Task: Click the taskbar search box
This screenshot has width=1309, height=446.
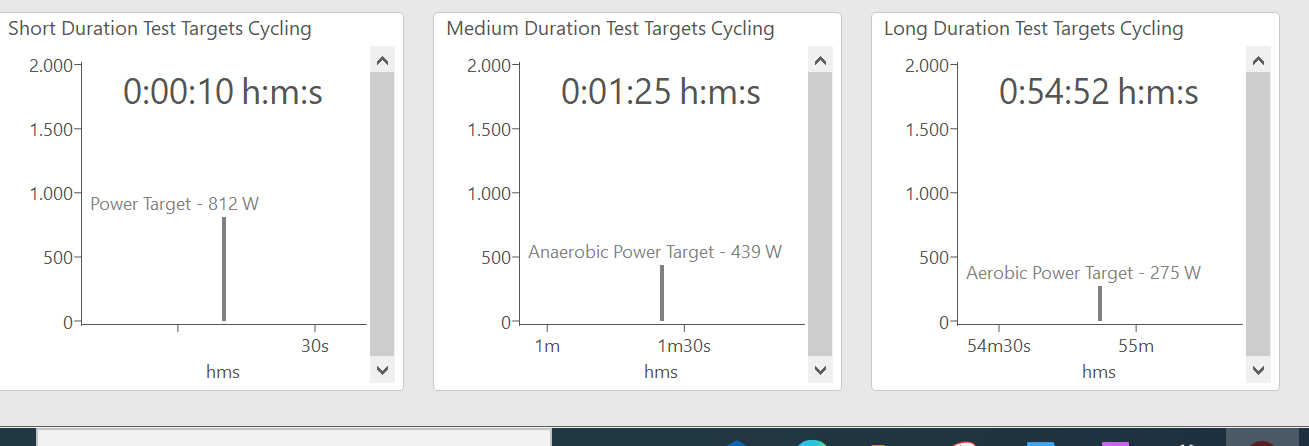Action: point(294,437)
